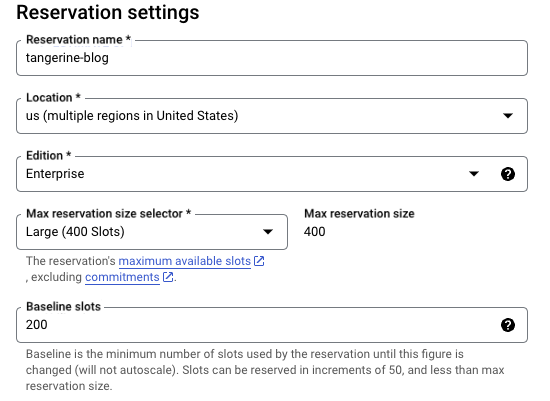Screen dimensions: 550x401
Task: Click the Baseline helper description paragraph
Action: (265, 370)
